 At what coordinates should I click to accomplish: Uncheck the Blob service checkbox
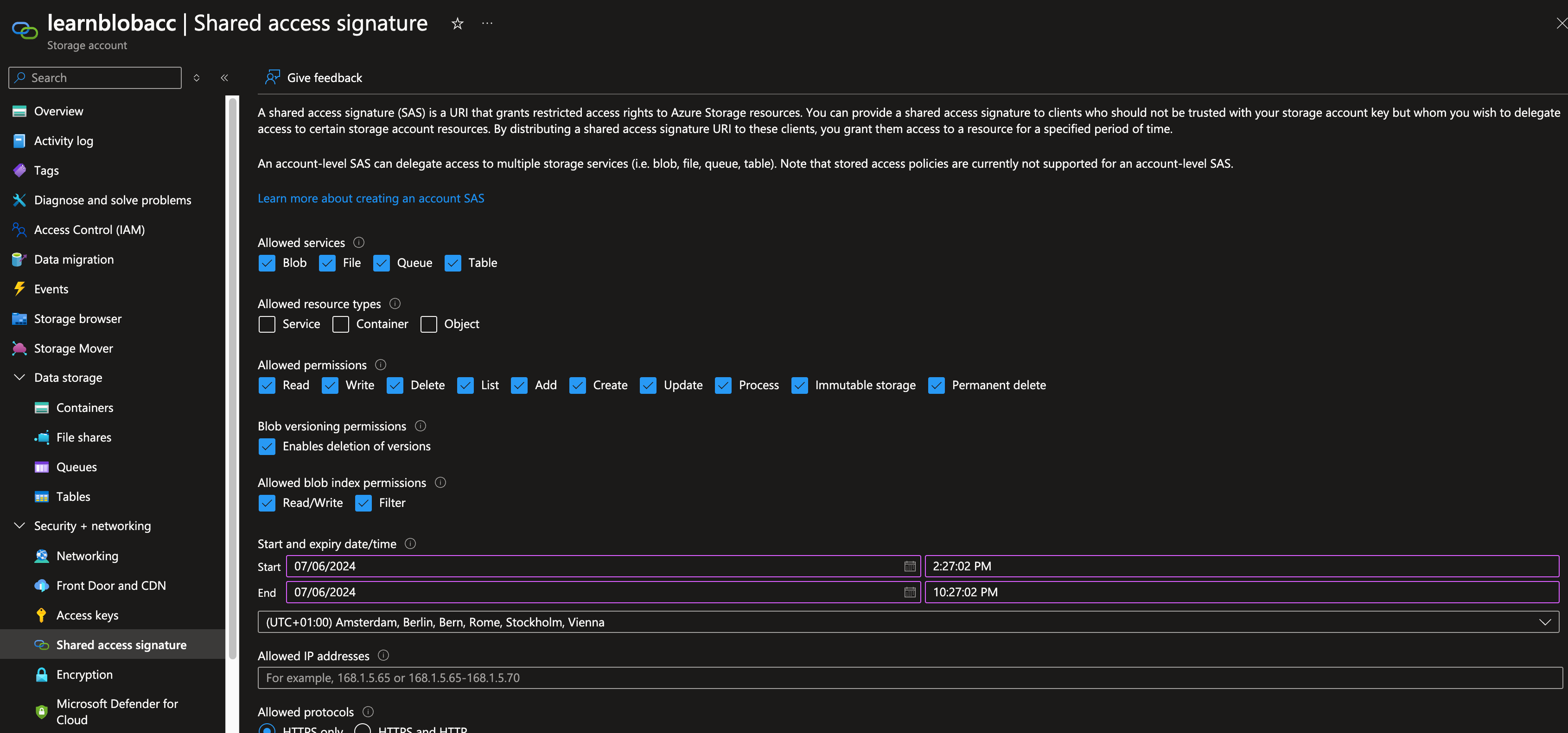pos(267,263)
